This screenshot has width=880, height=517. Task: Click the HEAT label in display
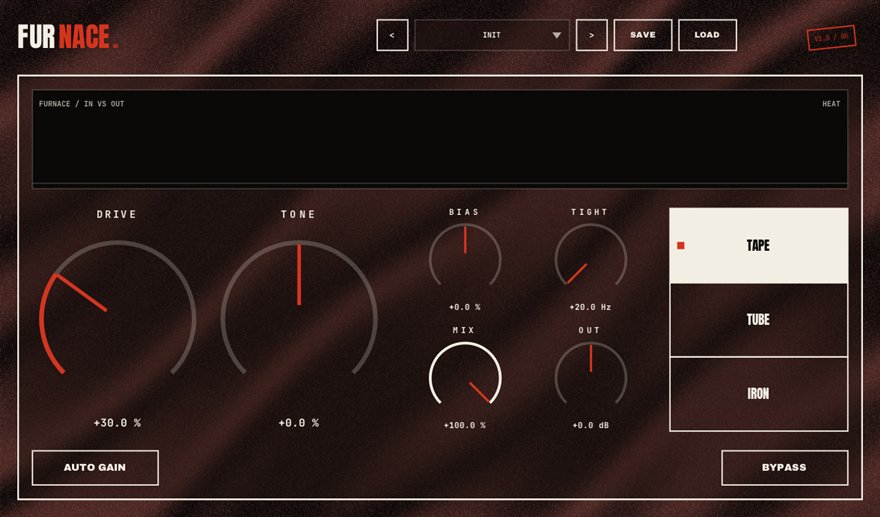click(x=831, y=104)
